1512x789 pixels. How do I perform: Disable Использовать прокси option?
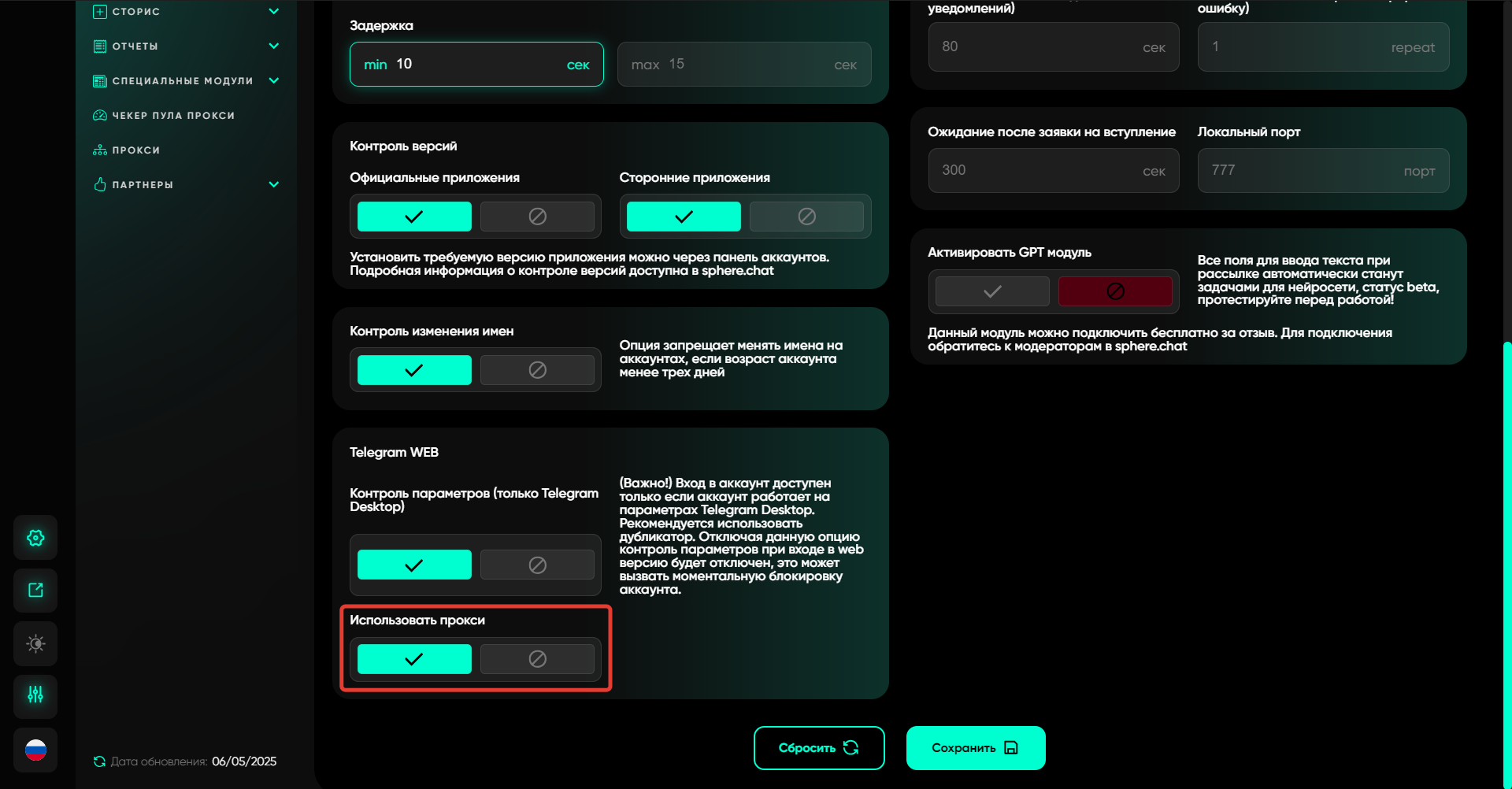click(x=537, y=659)
